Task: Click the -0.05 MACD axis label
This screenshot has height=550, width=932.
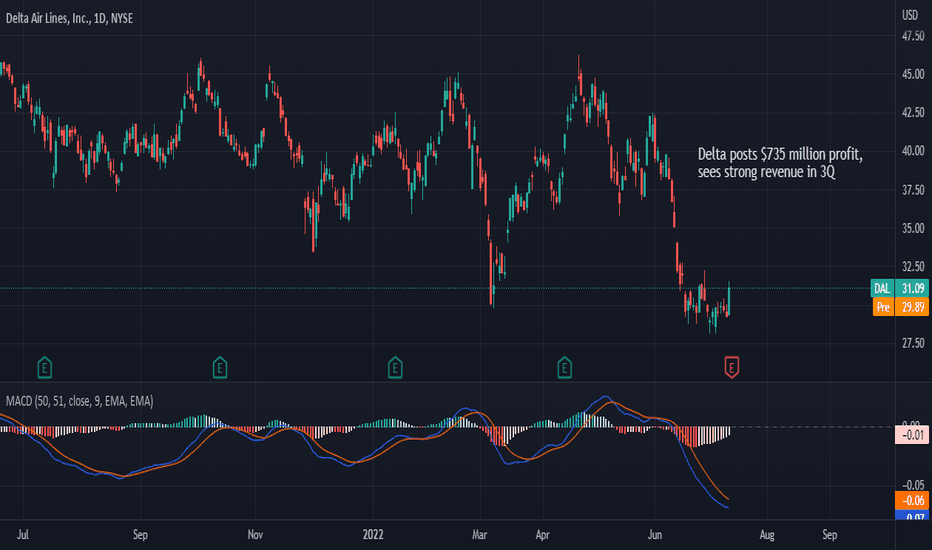Action: pos(912,485)
